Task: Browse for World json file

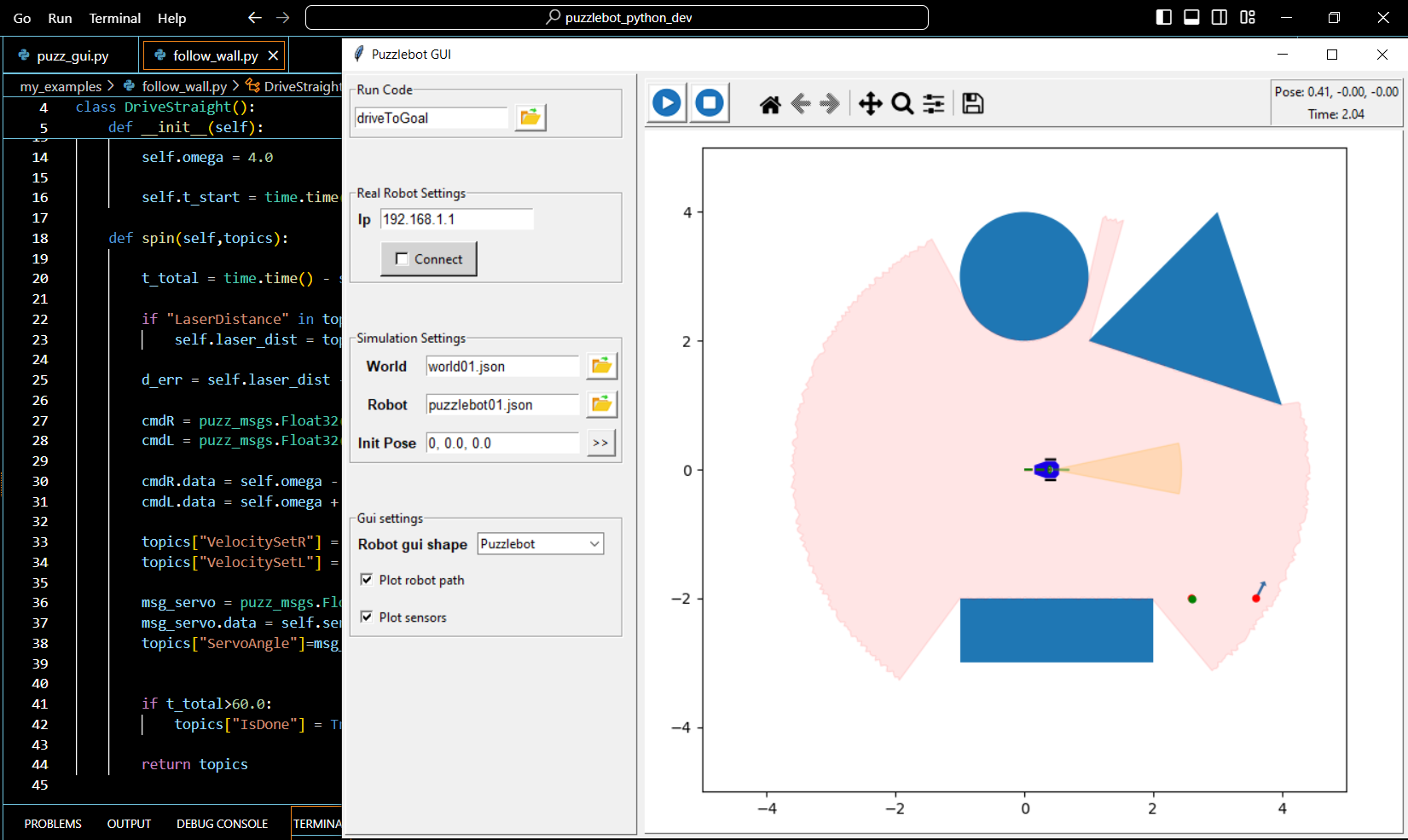Action: click(x=602, y=366)
